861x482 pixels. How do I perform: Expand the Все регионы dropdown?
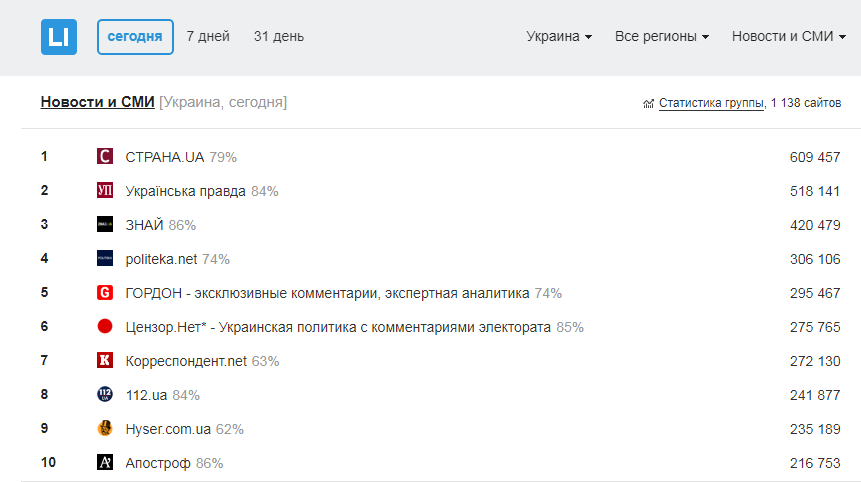click(x=662, y=37)
